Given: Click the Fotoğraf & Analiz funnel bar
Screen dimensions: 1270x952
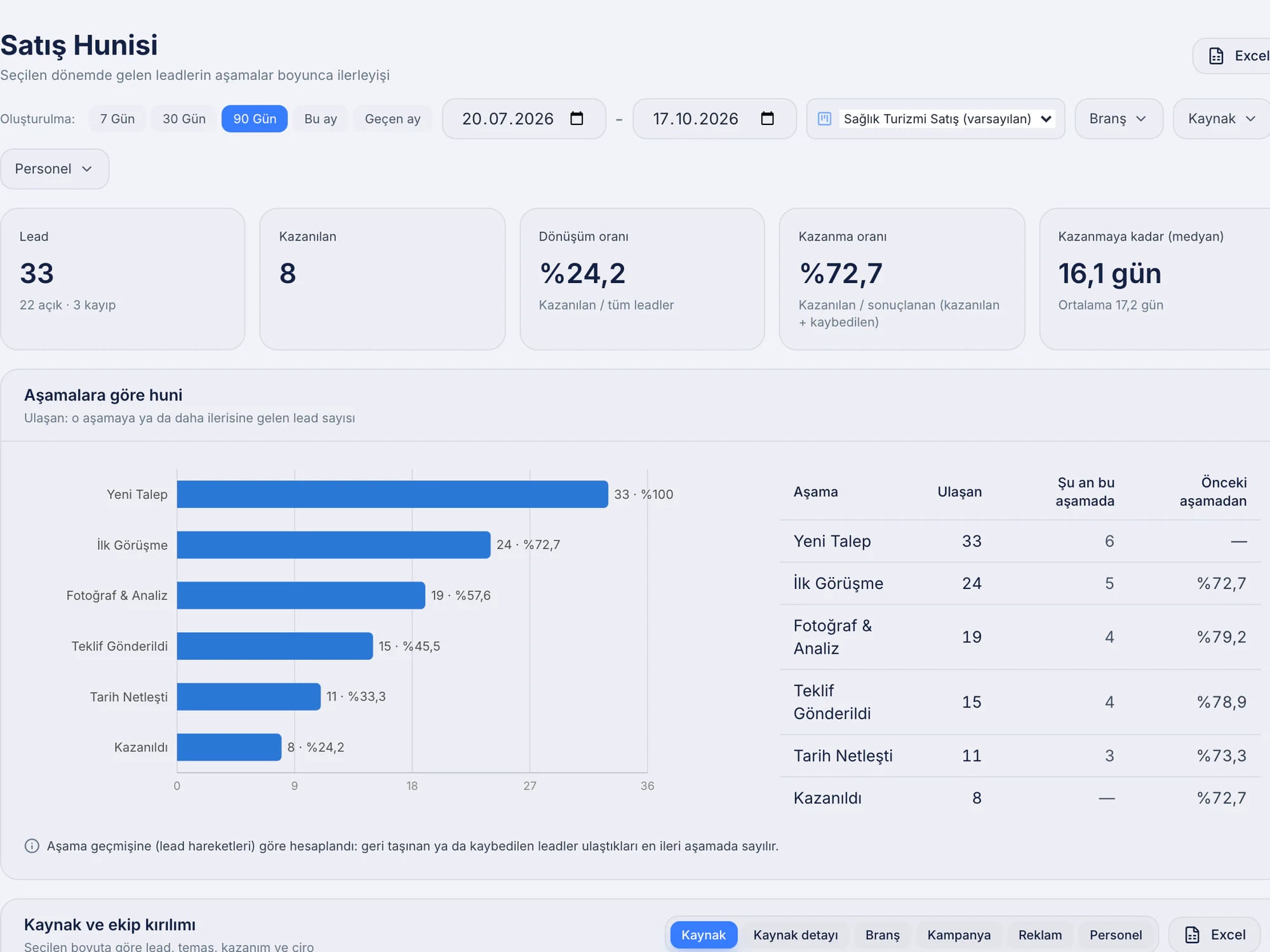Looking at the screenshot, I should [x=301, y=595].
